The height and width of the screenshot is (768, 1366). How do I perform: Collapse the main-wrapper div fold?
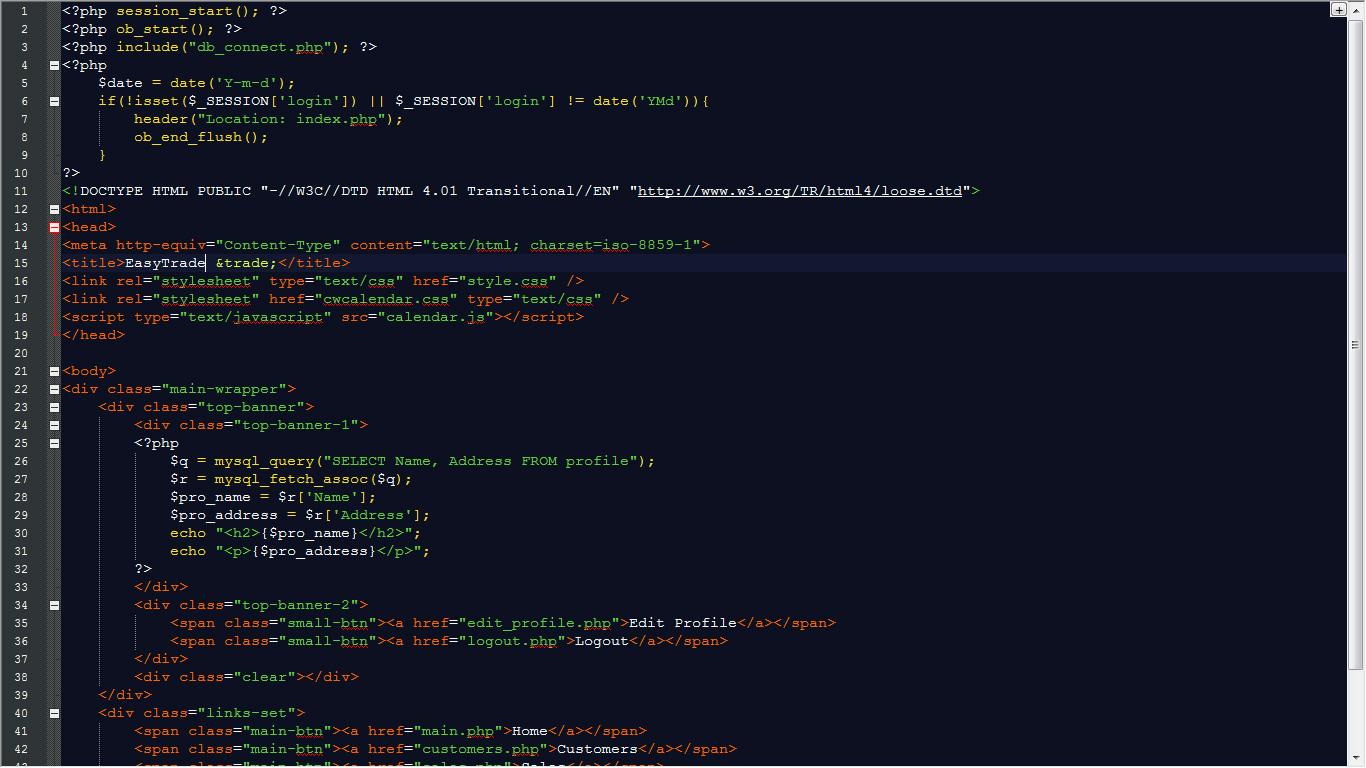coord(54,388)
